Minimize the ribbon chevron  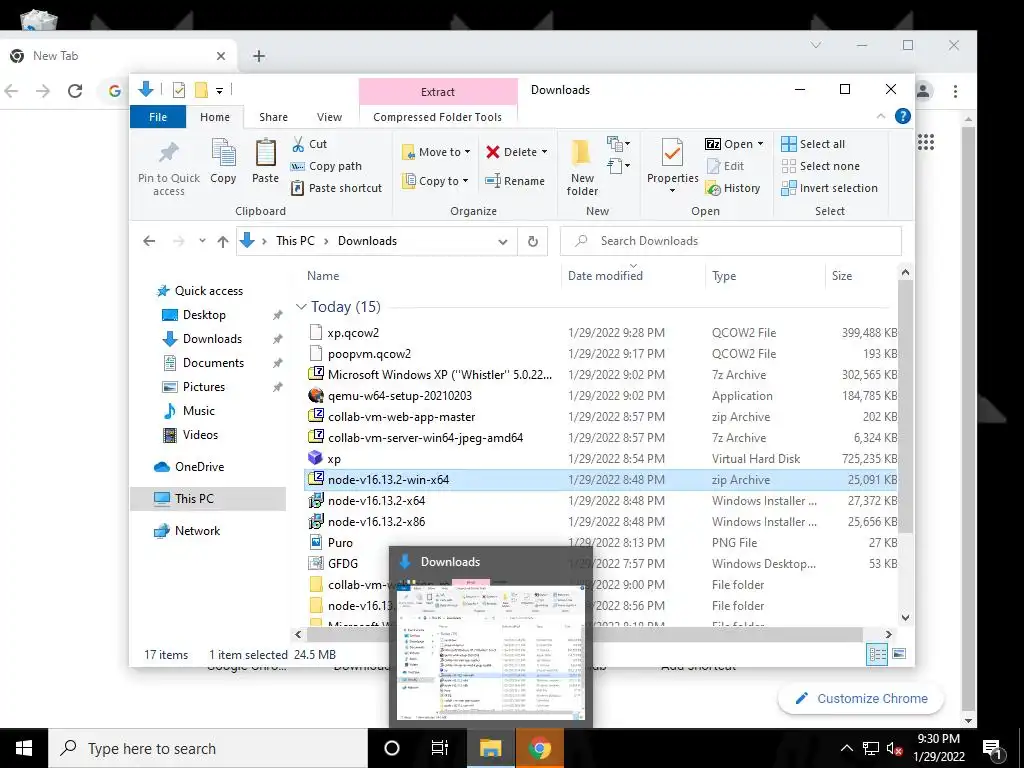881,116
